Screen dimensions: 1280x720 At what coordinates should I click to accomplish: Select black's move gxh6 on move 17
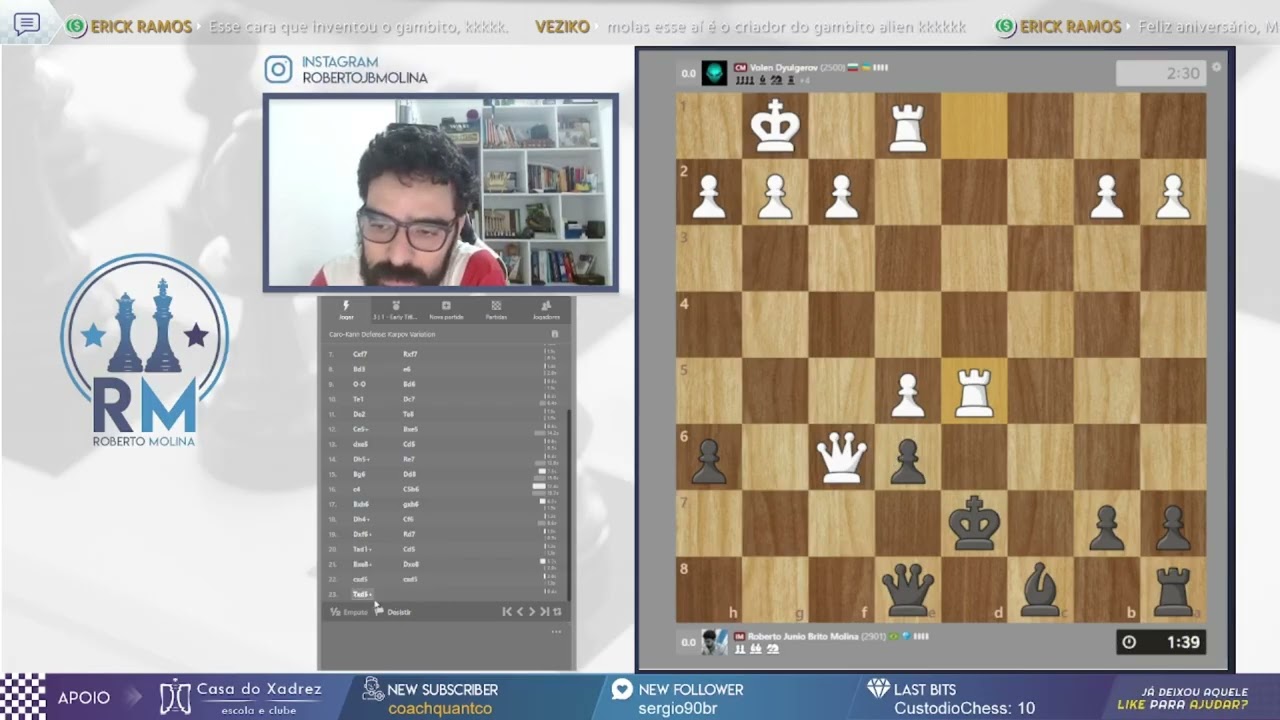tap(411, 504)
